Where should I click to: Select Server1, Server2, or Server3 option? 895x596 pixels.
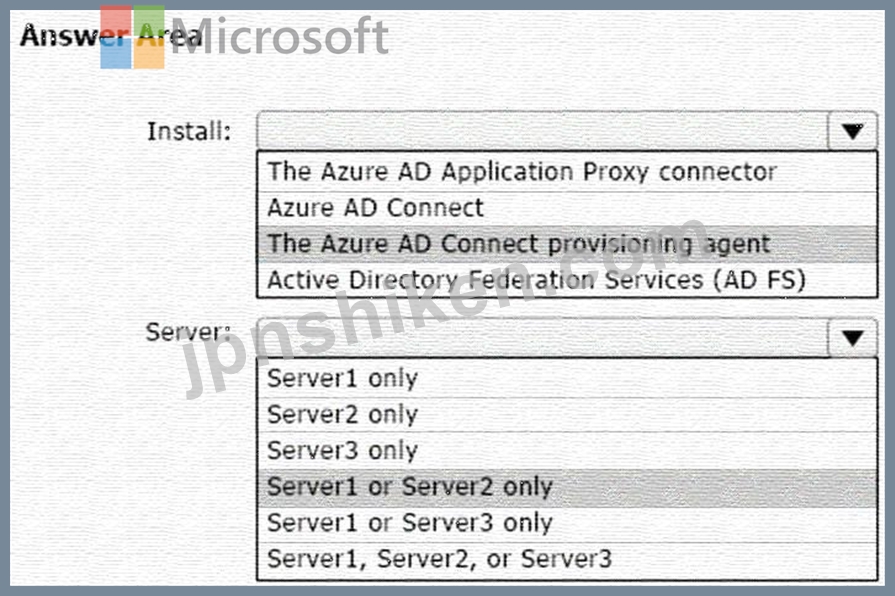click(x=567, y=559)
